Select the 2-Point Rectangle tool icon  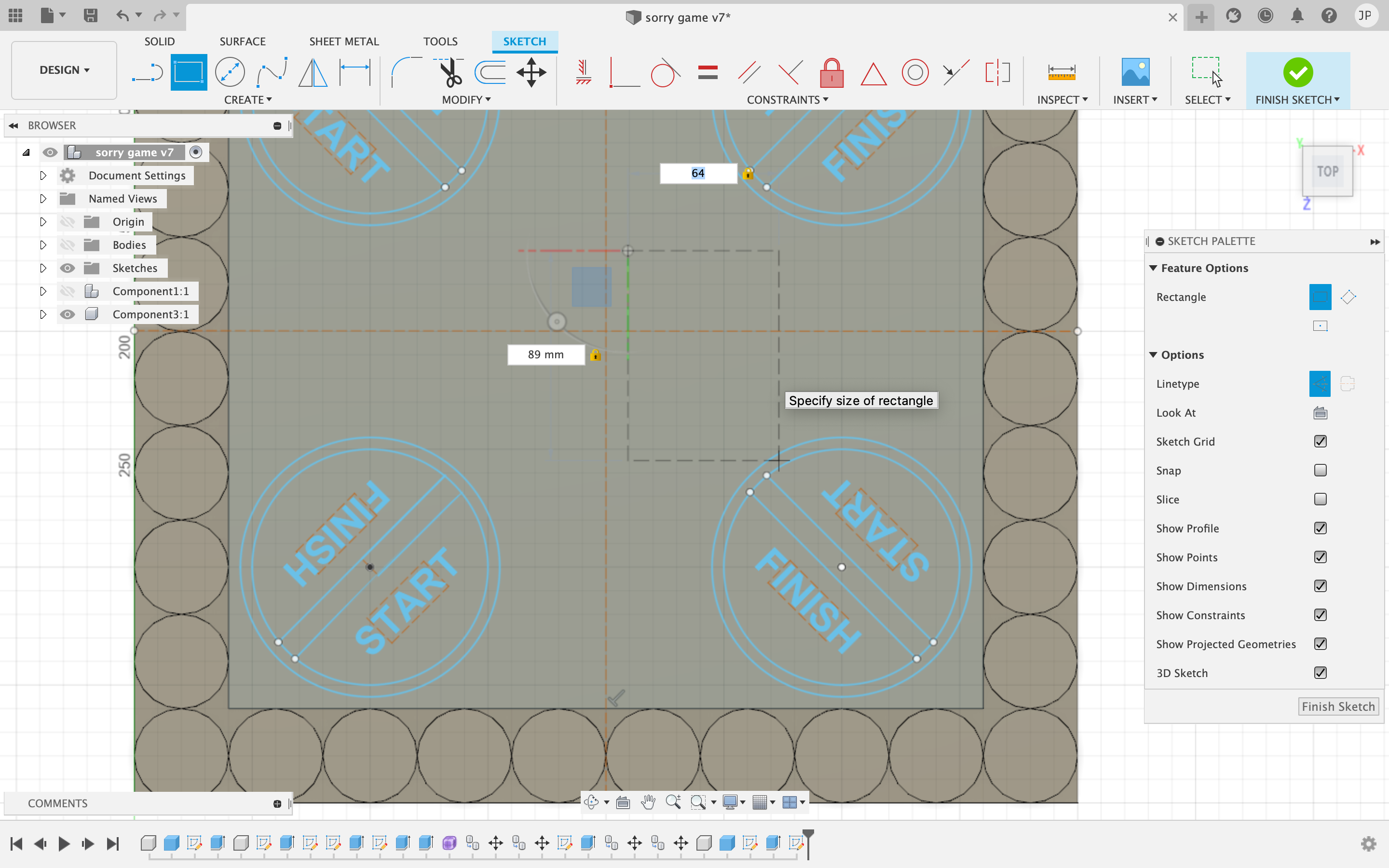tap(189, 73)
